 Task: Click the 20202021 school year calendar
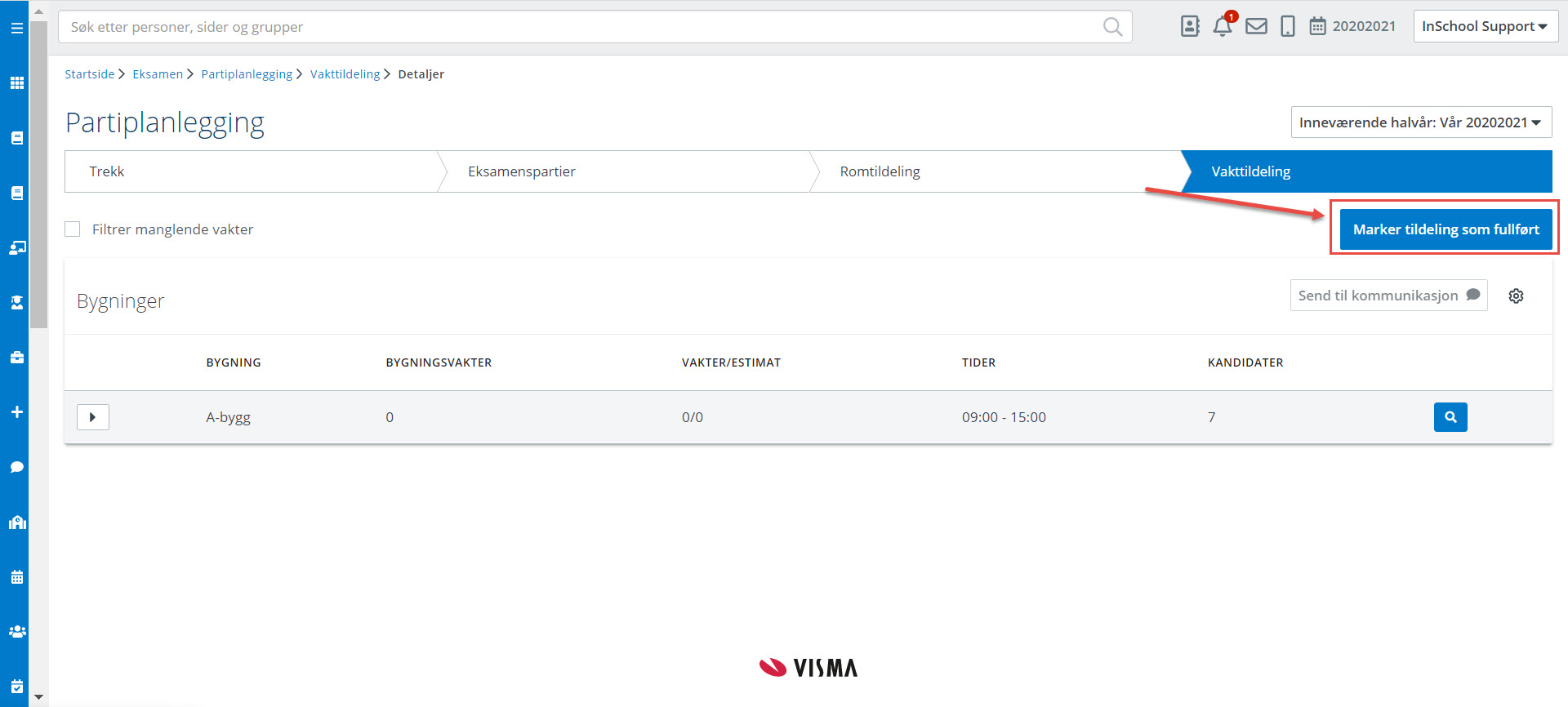coord(1352,26)
